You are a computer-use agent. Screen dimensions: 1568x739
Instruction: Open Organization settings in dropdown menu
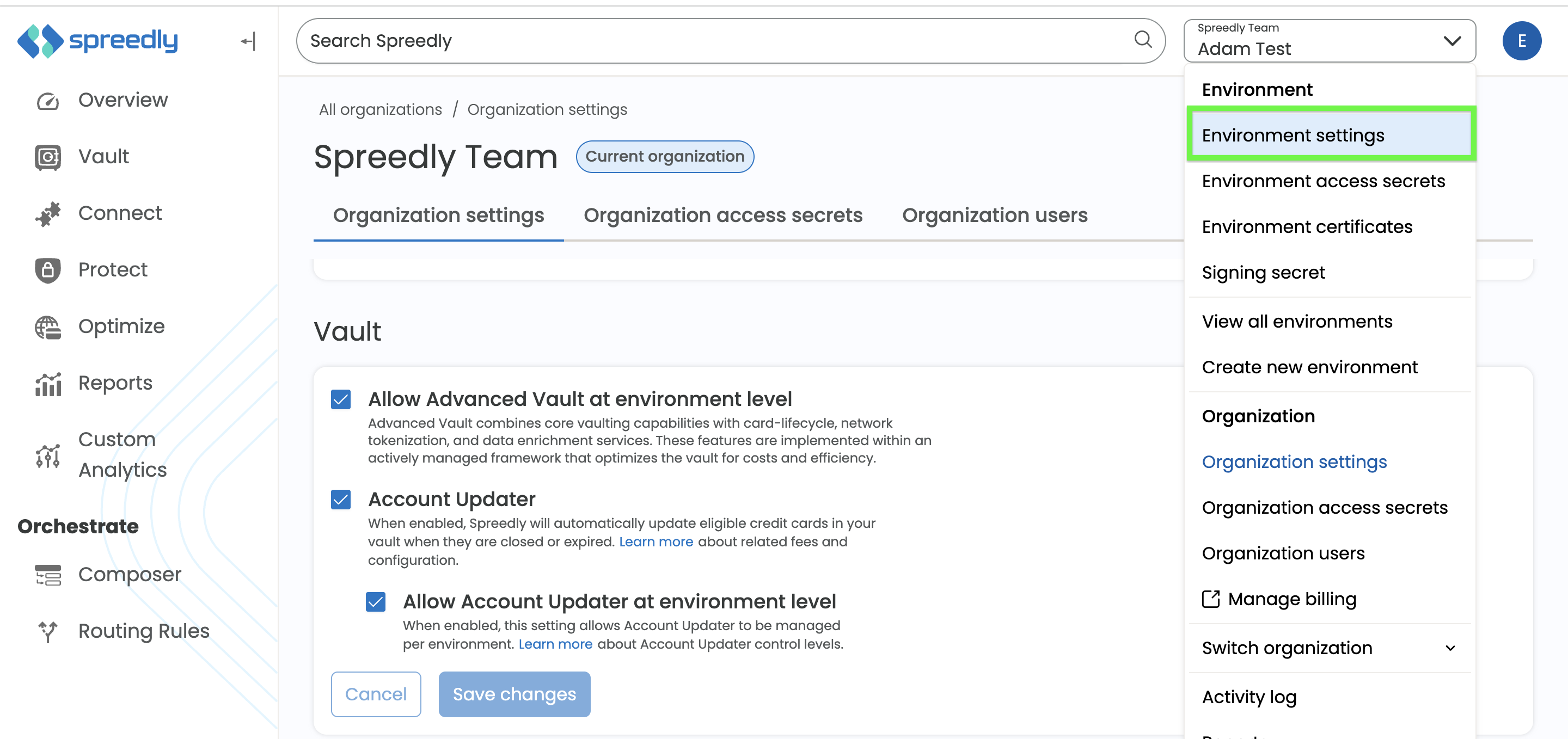[1330, 461]
